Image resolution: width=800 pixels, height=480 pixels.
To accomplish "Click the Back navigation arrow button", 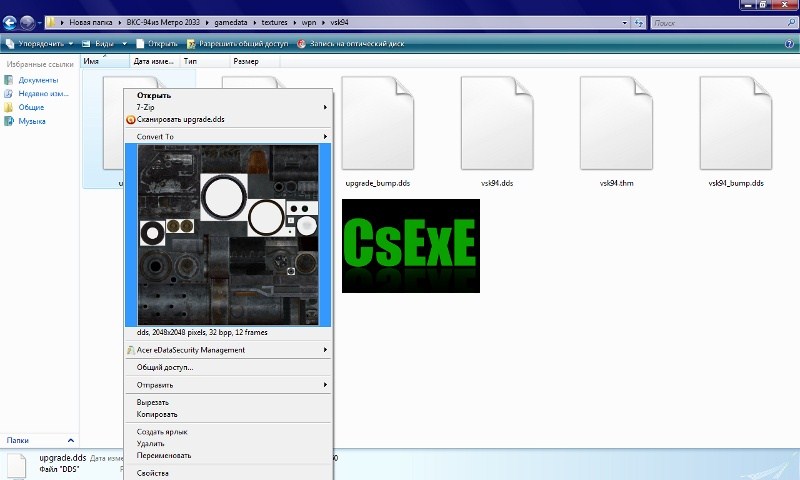I will click(10, 21).
